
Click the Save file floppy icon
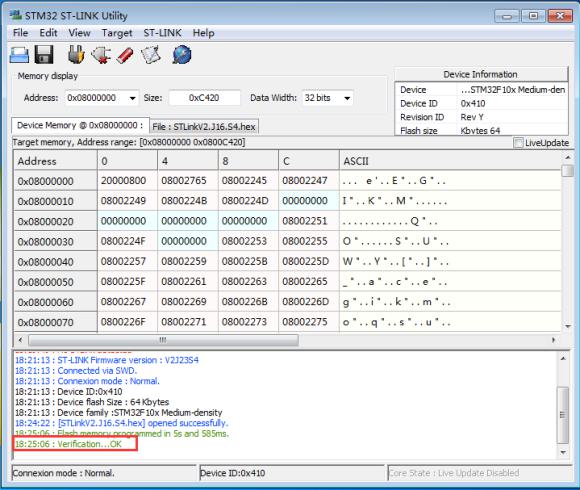click(44, 55)
